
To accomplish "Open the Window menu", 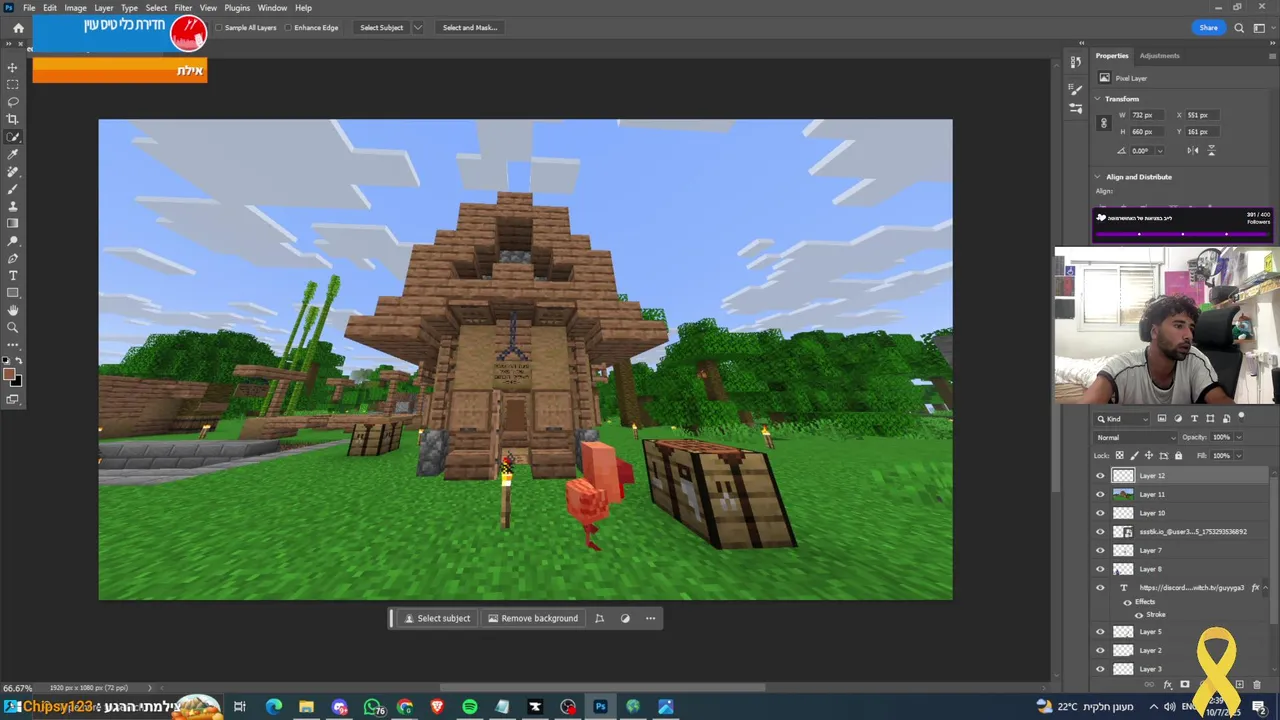I will (272, 8).
